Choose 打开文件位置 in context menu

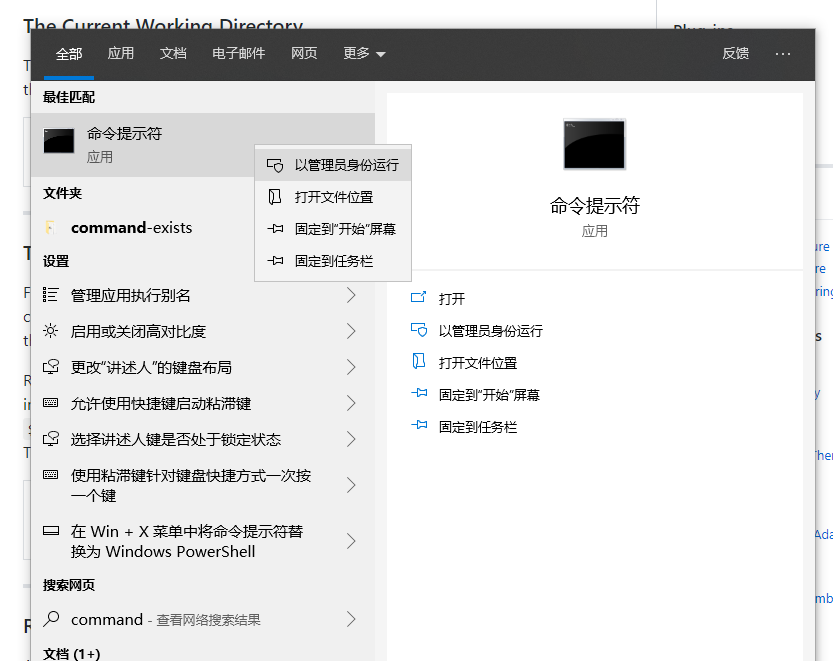(x=333, y=197)
